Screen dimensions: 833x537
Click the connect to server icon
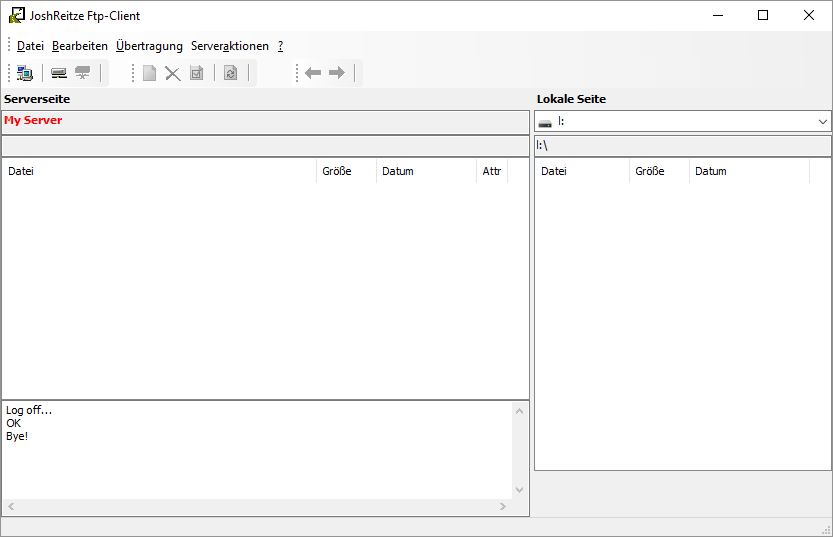[59, 73]
